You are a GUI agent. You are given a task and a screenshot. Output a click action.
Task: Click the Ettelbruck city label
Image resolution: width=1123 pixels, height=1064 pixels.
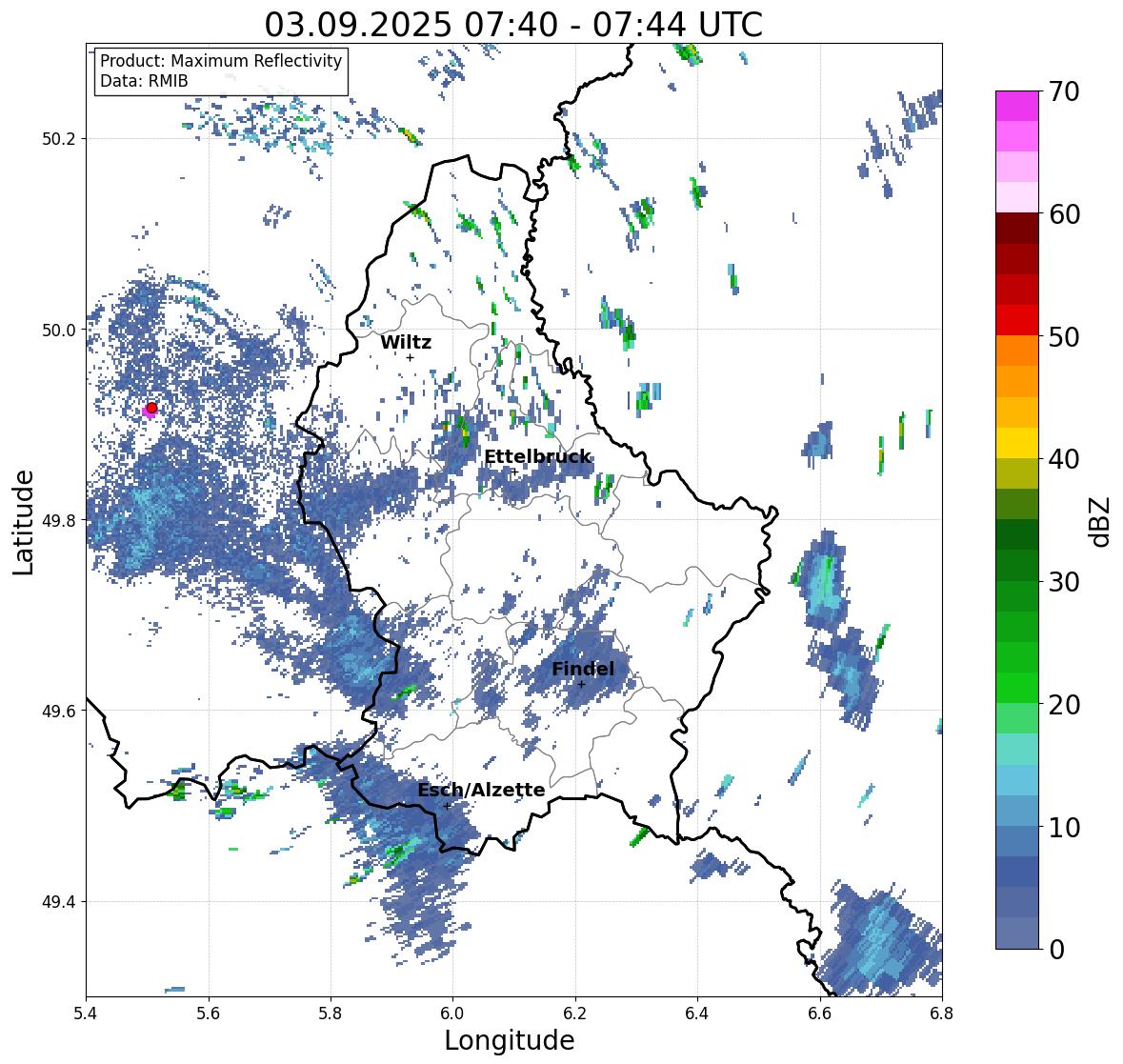click(537, 457)
